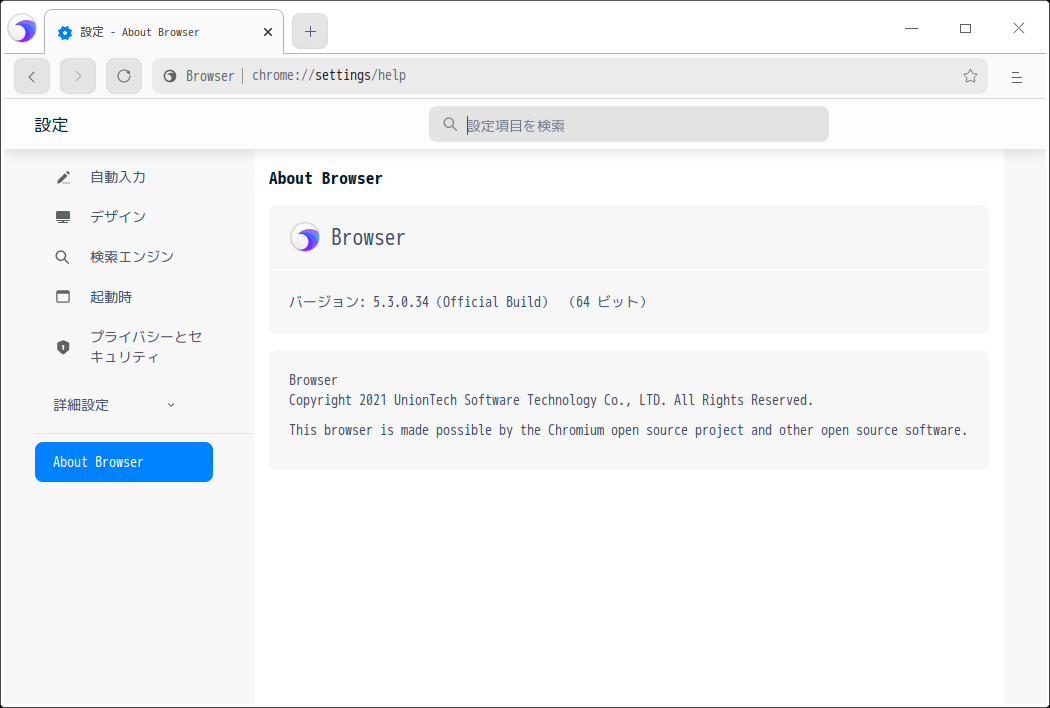Screen dimensions: 1050x708
Task: Click the Browser logo in the About card
Action: click(305, 237)
